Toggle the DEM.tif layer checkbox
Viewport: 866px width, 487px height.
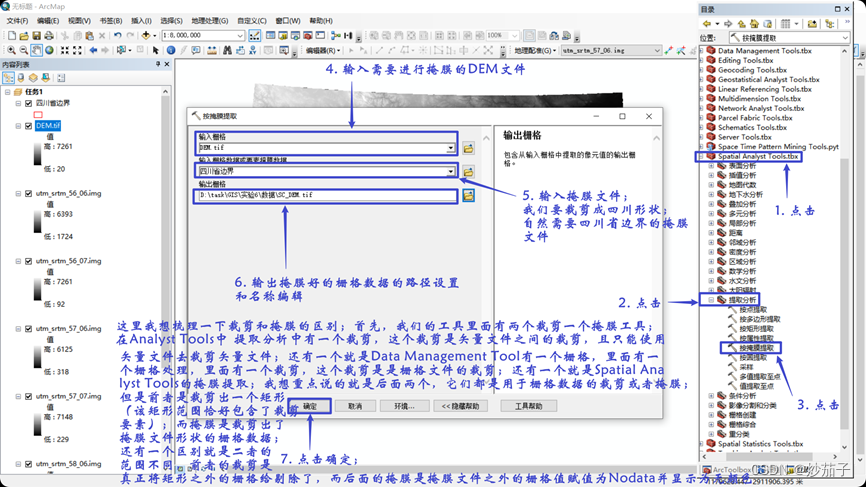click(29, 126)
